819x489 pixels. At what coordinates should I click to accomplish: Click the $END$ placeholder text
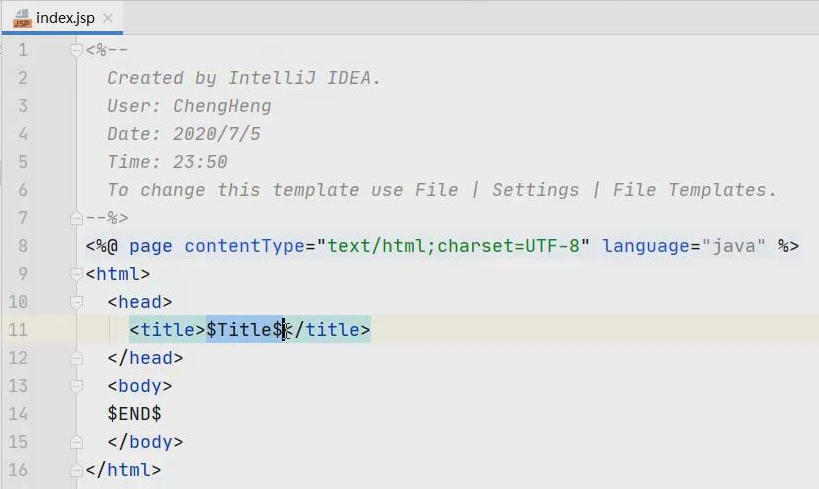(x=134, y=413)
